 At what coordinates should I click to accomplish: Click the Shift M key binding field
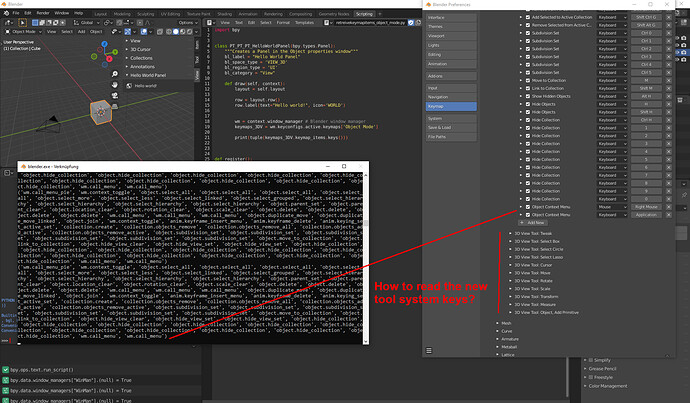click(x=646, y=88)
